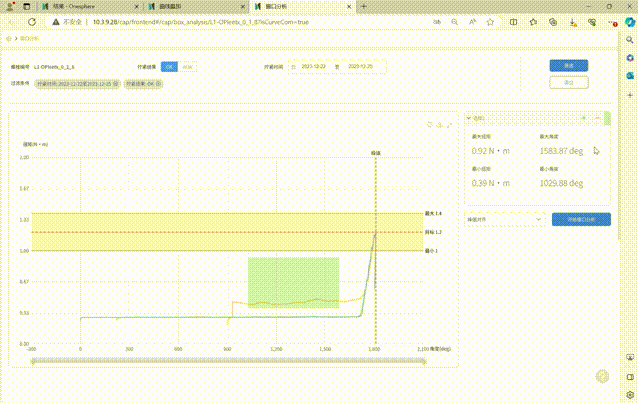
Task: Remove the OK result filter tag
Action: tap(158, 84)
